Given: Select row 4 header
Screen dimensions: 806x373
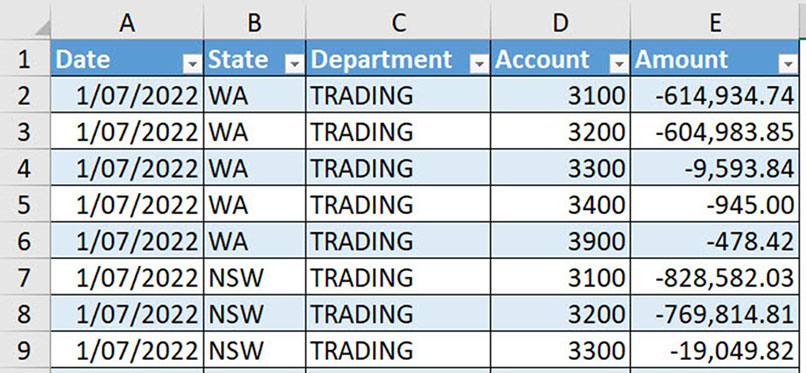Looking at the screenshot, I should (x=25, y=167).
